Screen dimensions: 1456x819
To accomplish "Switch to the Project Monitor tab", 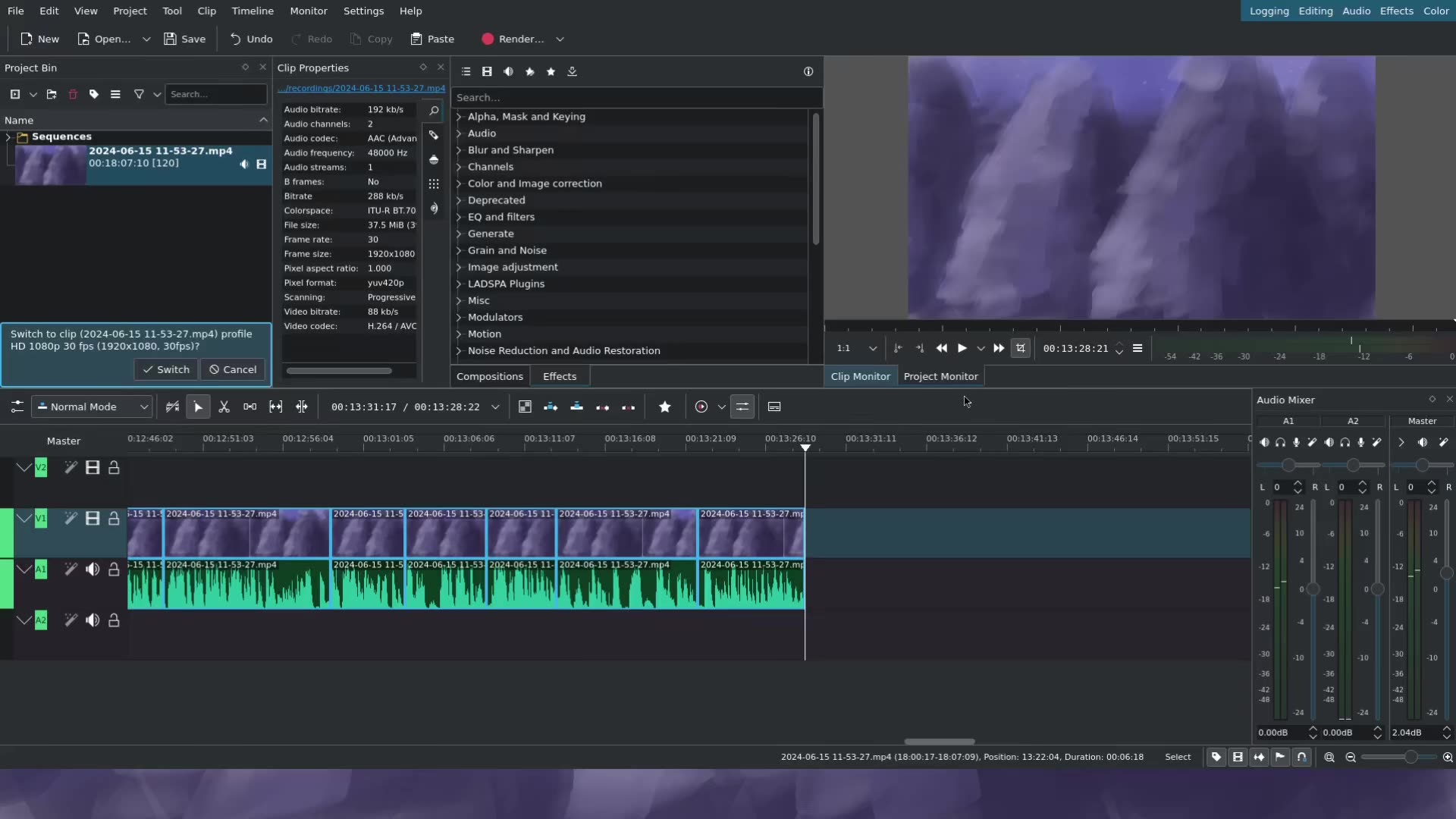I will [940, 377].
